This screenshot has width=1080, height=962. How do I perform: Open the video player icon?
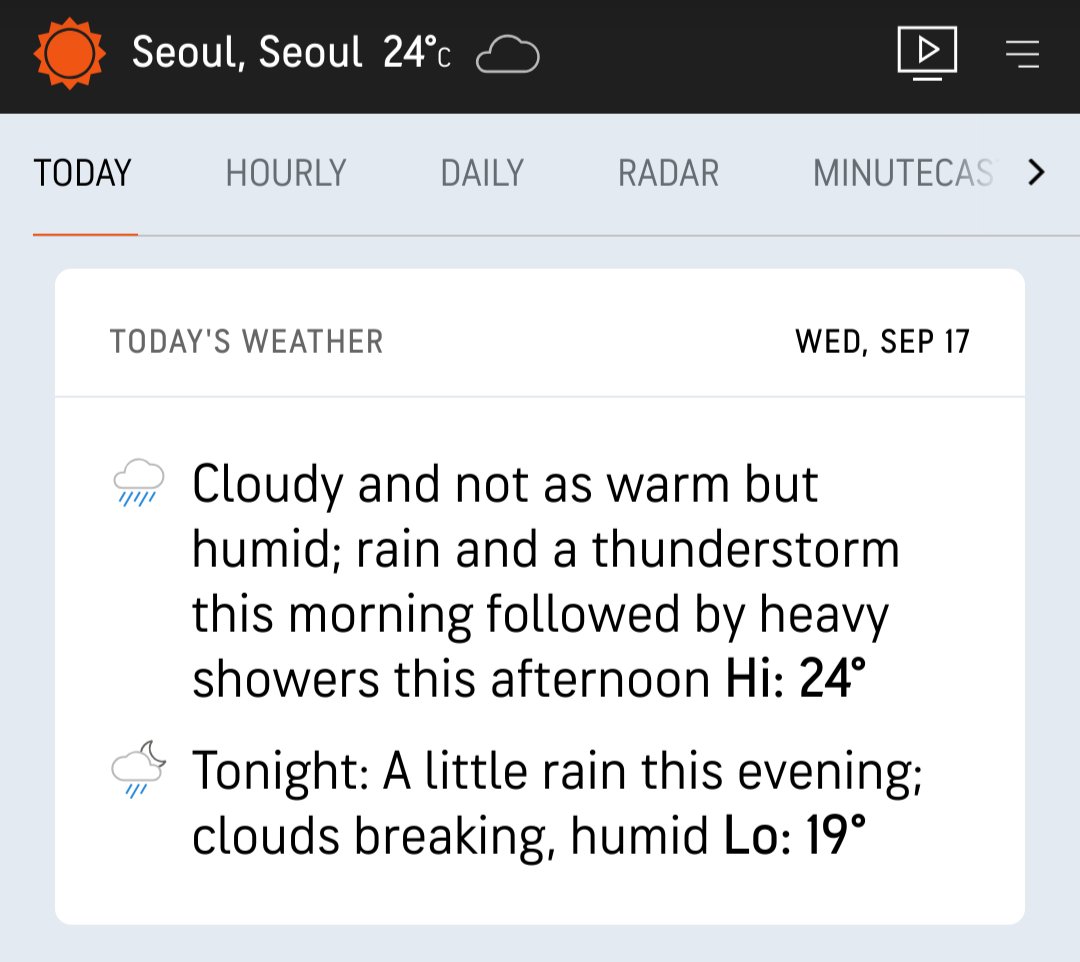tap(927, 53)
